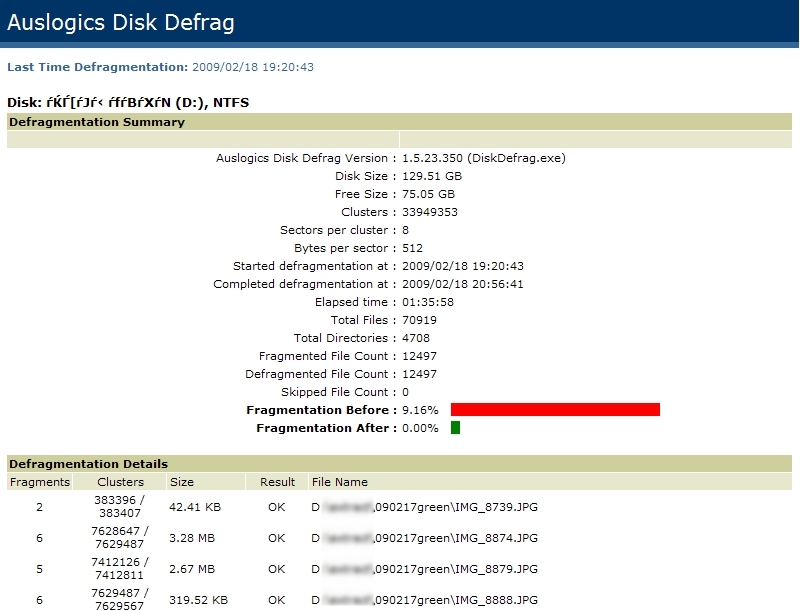800x611 pixels.
Task: Select the Skipped File Count value '0'
Action: (x=405, y=392)
